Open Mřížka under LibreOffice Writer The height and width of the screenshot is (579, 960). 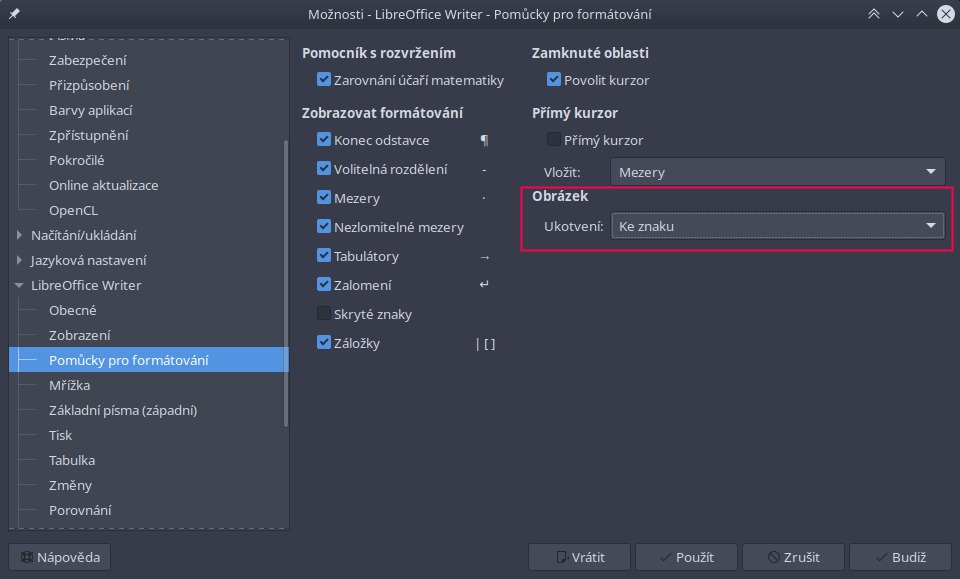click(x=69, y=386)
